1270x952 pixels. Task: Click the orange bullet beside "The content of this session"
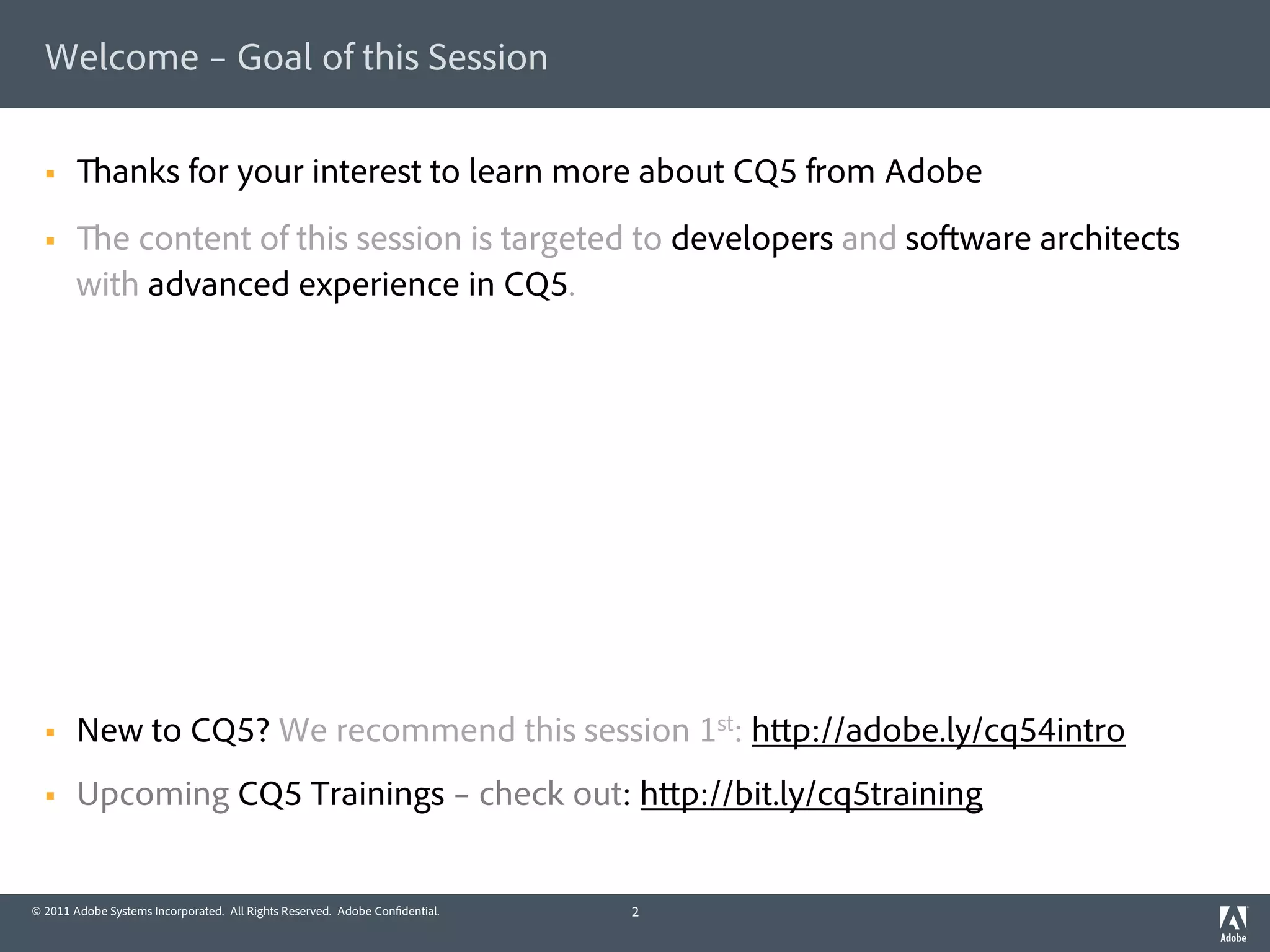pos(51,240)
